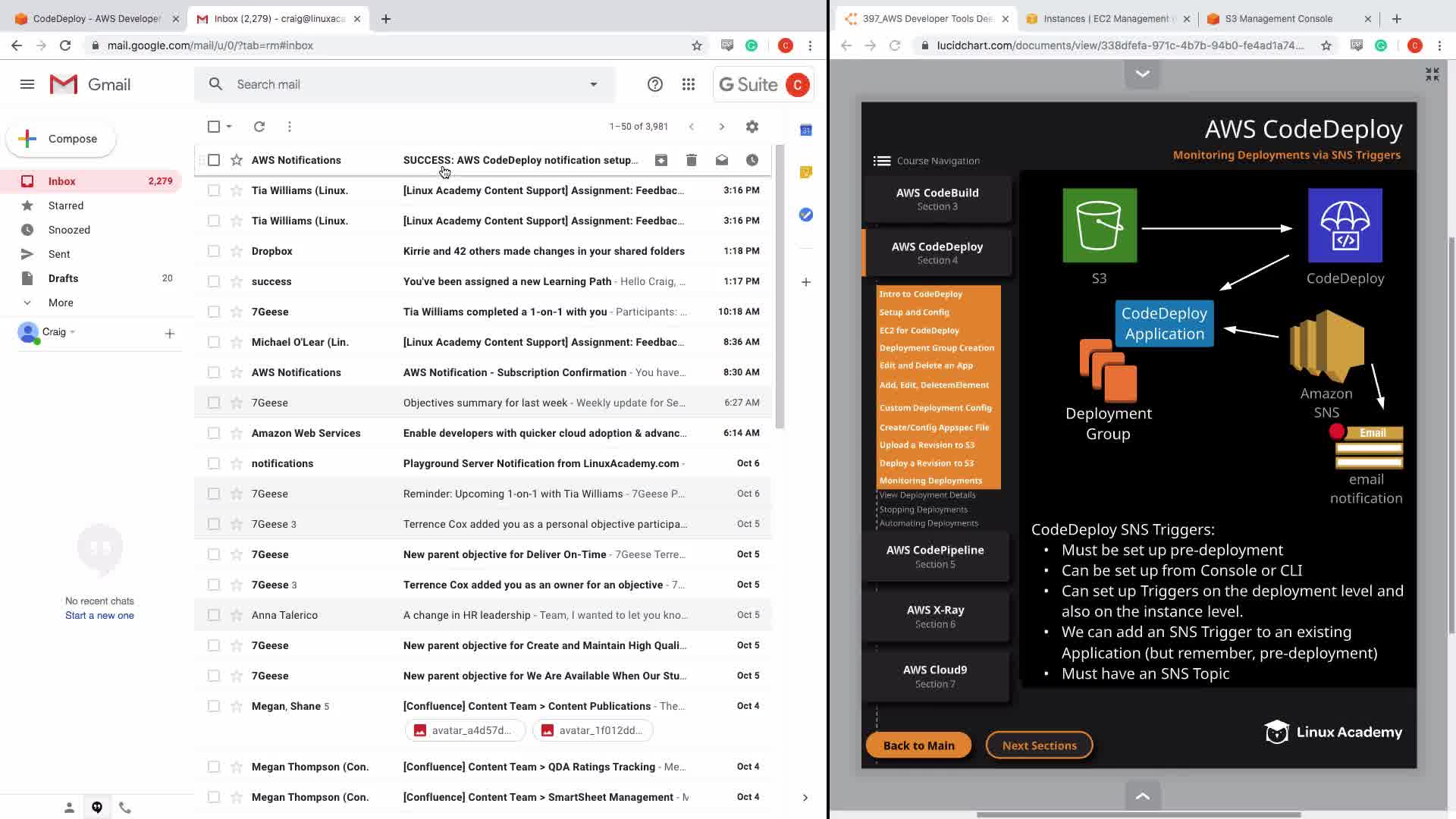
Task: Star the Dropbox email
Action: coord(237,251)
